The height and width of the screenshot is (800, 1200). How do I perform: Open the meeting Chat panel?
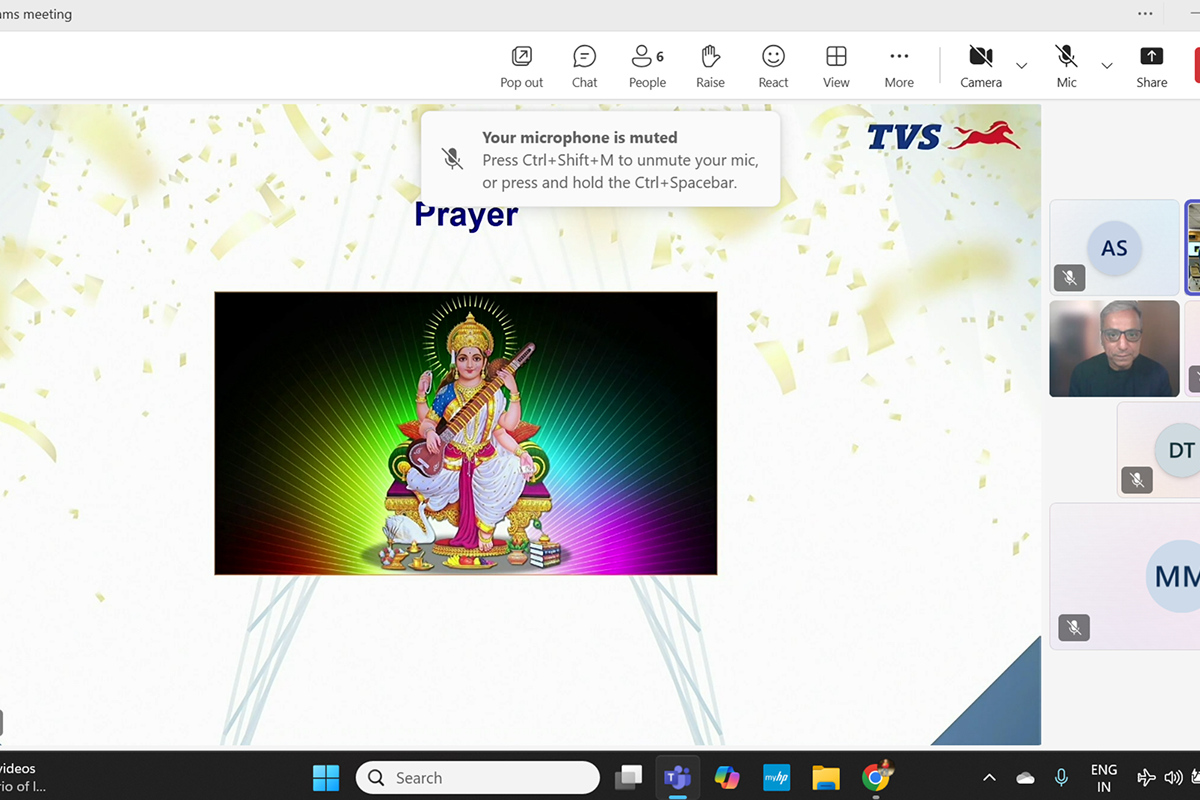585,67
